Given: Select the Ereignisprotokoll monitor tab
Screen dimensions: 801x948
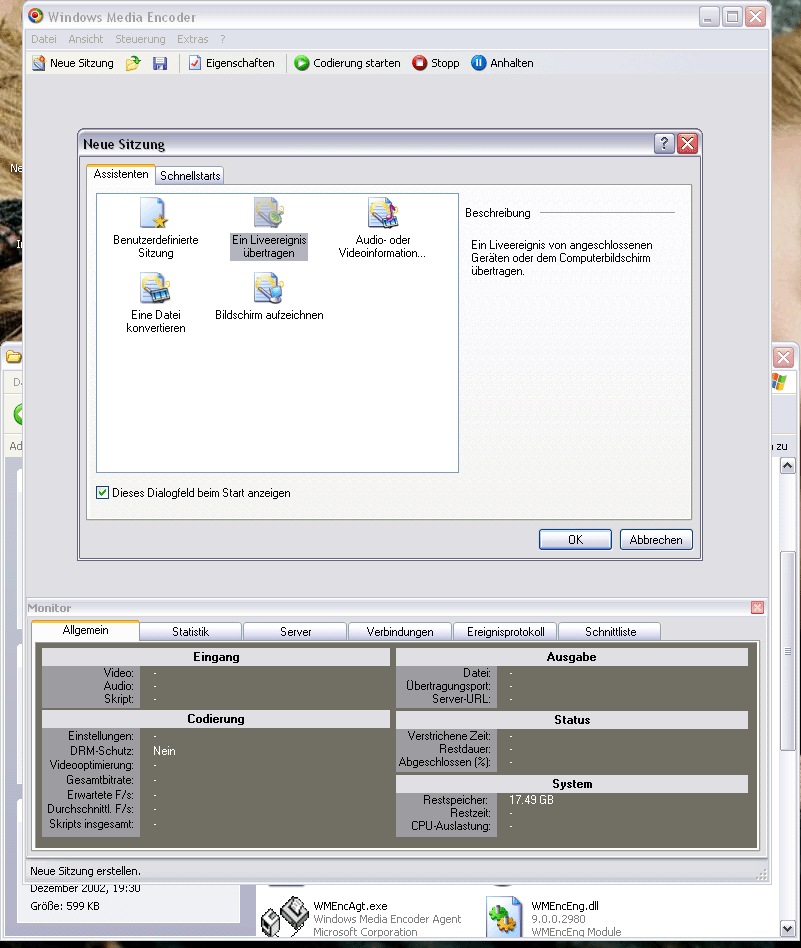Looking at the screenshot, I should (505, 632).
